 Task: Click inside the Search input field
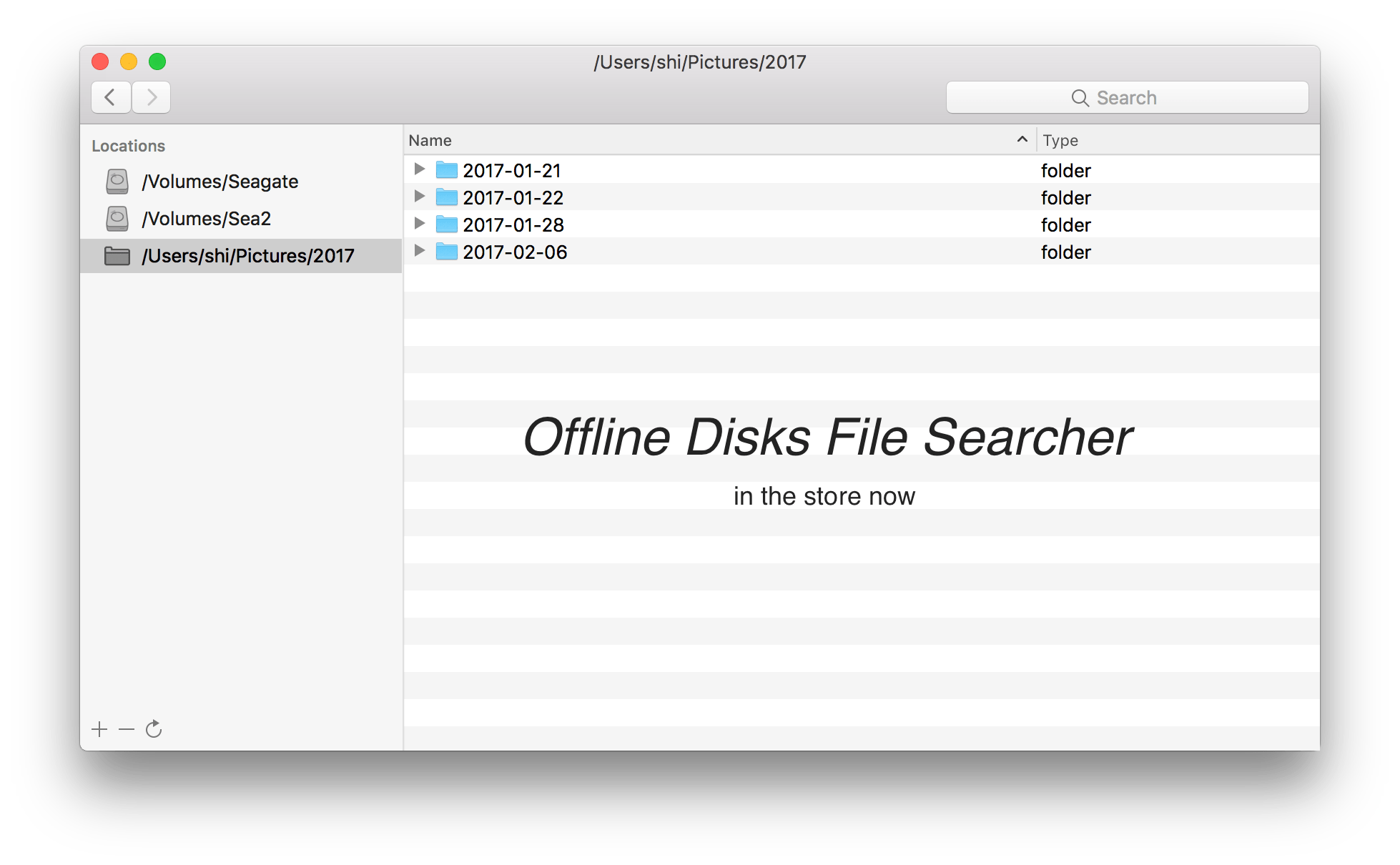[x=1158, y=97]
